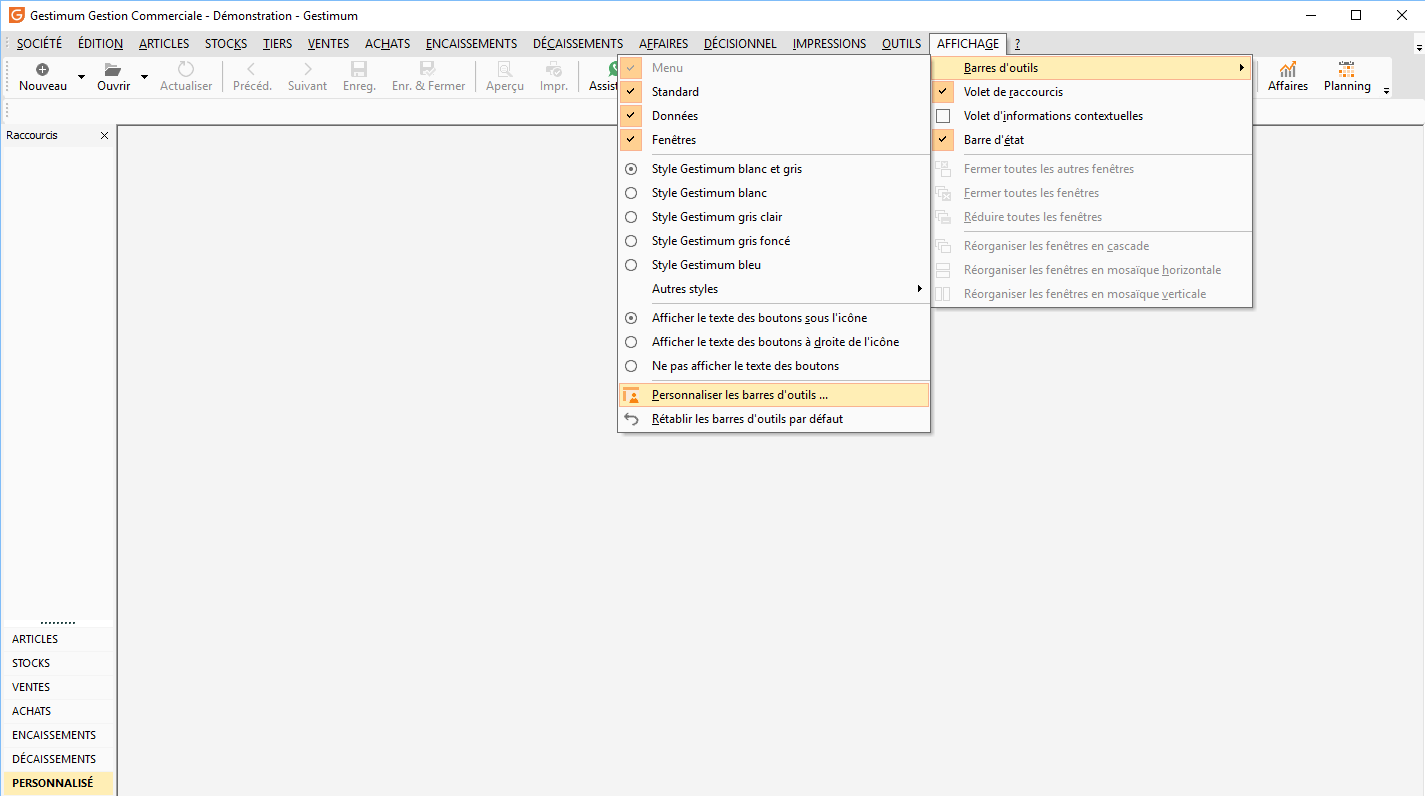This screenshot has height=796, width=1425.
Task: Open the DÉCAISSEMENTS menu
Action: [x=578, y=44]
